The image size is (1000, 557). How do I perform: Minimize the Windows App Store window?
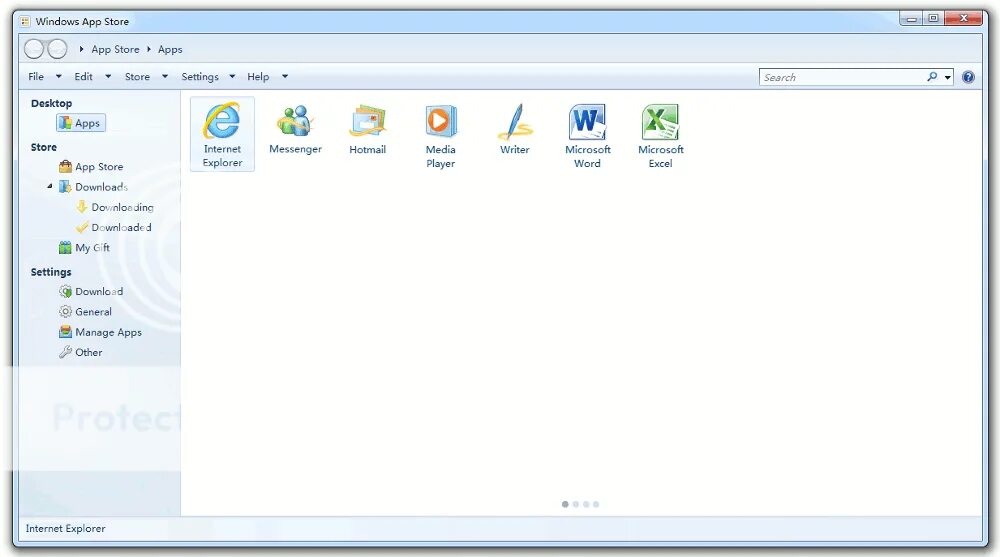pyautogui.click(x=911, y=19)
